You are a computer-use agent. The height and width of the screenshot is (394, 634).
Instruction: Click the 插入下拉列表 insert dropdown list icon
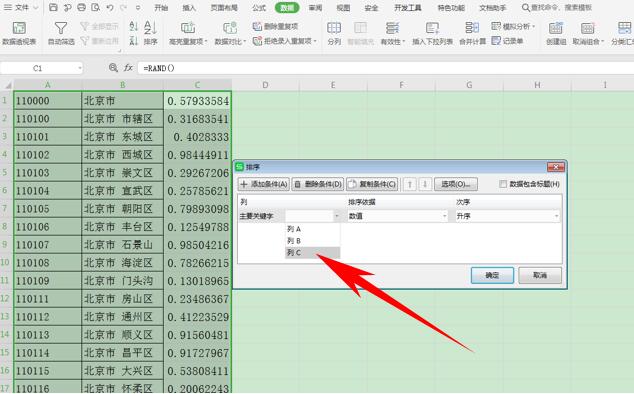[x=432, y=28]
